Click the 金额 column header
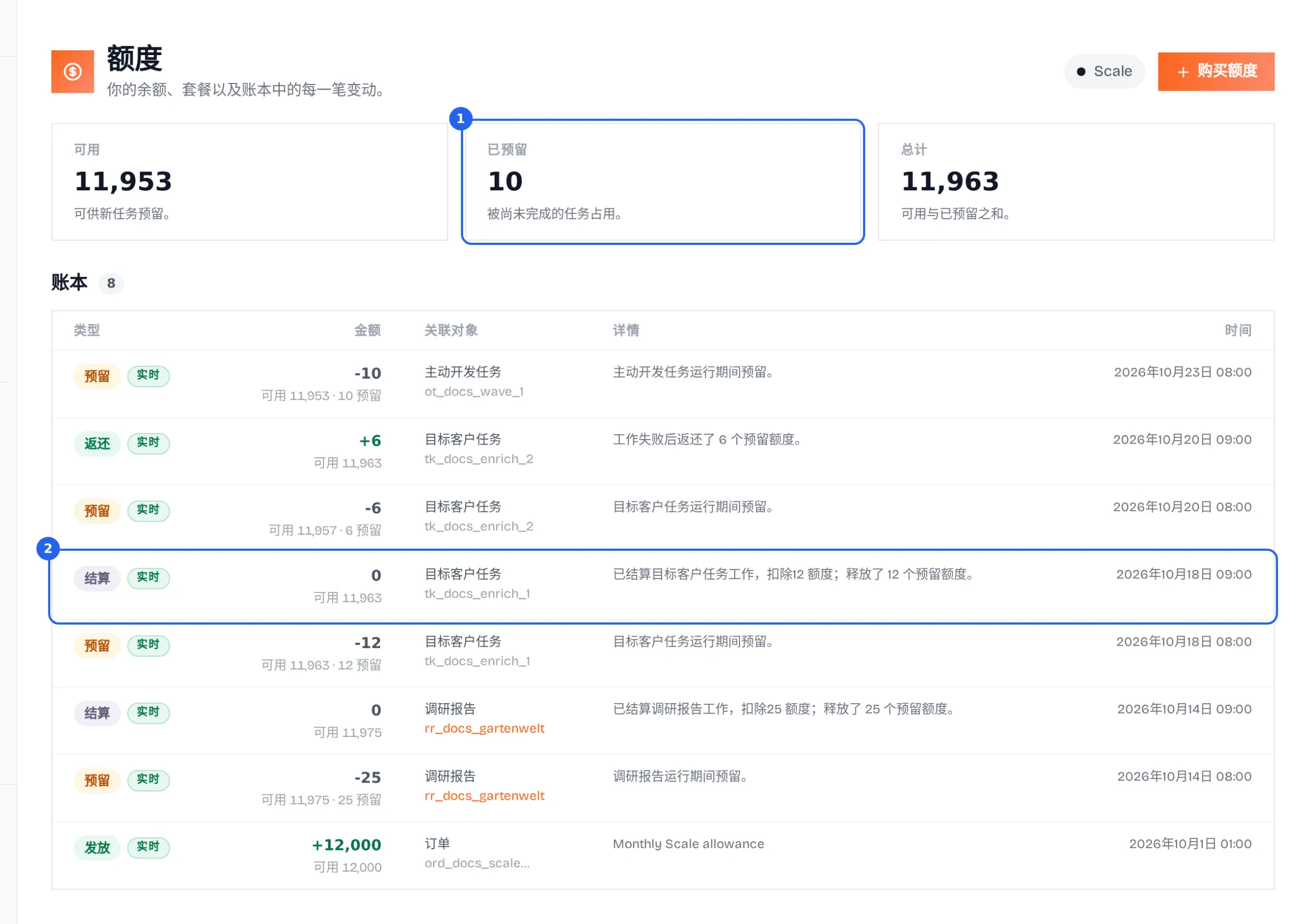The image size is (1309, 924). 367,330
